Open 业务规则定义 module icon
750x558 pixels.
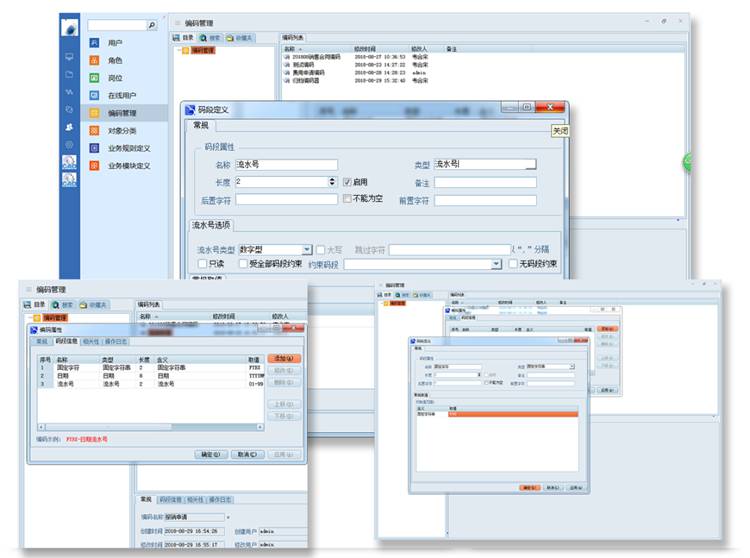95,148
